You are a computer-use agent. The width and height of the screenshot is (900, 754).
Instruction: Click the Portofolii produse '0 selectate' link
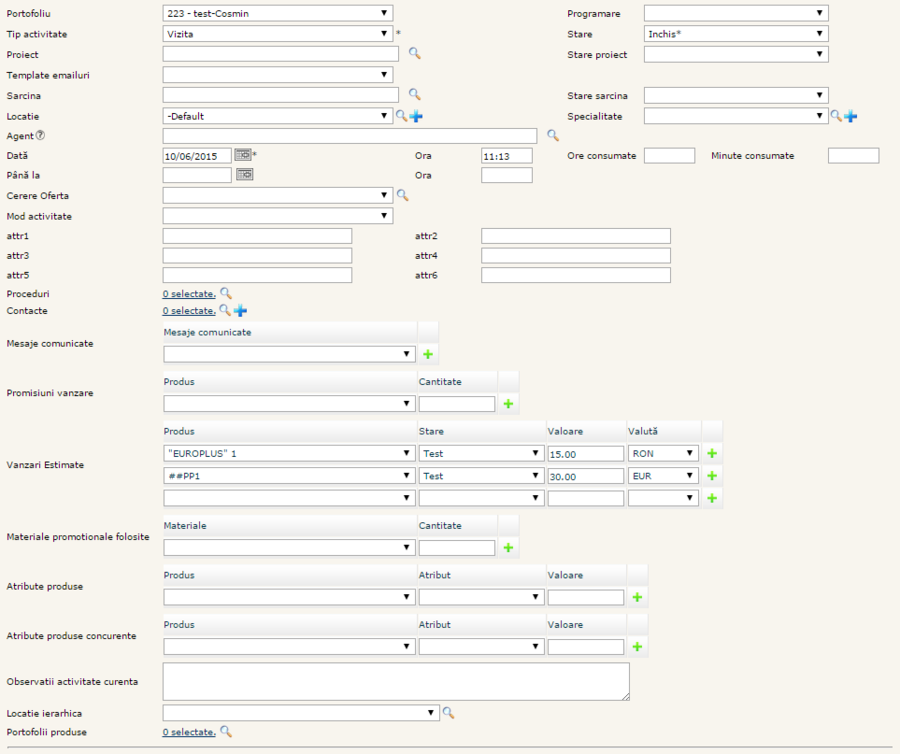[x=189, y=733]
